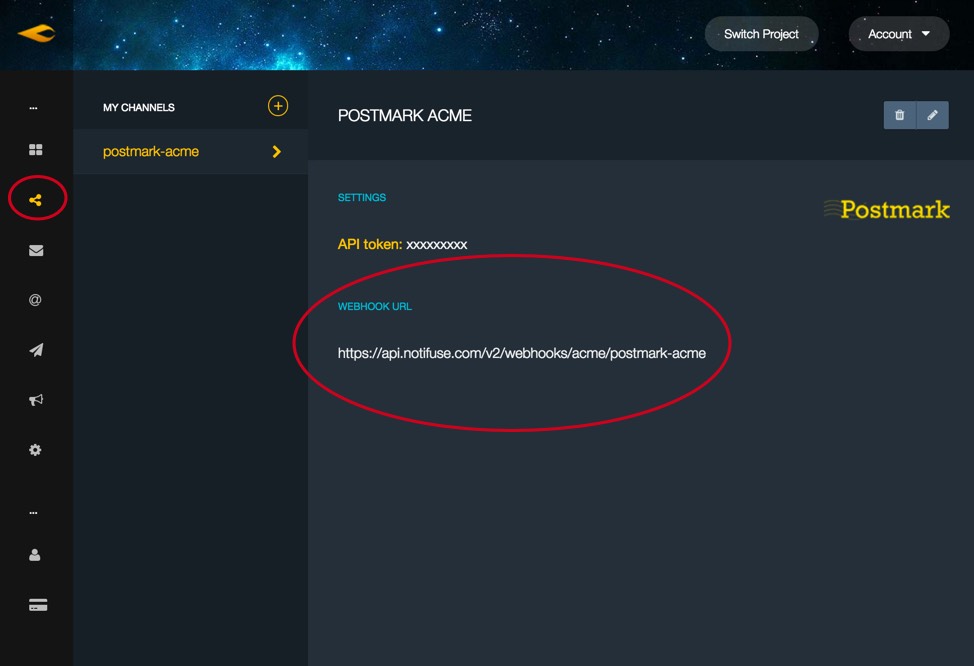This screenshot has width=974, height=666.
Task: Open the envelope mail icon in sidebar
Action: coord(36,250)
